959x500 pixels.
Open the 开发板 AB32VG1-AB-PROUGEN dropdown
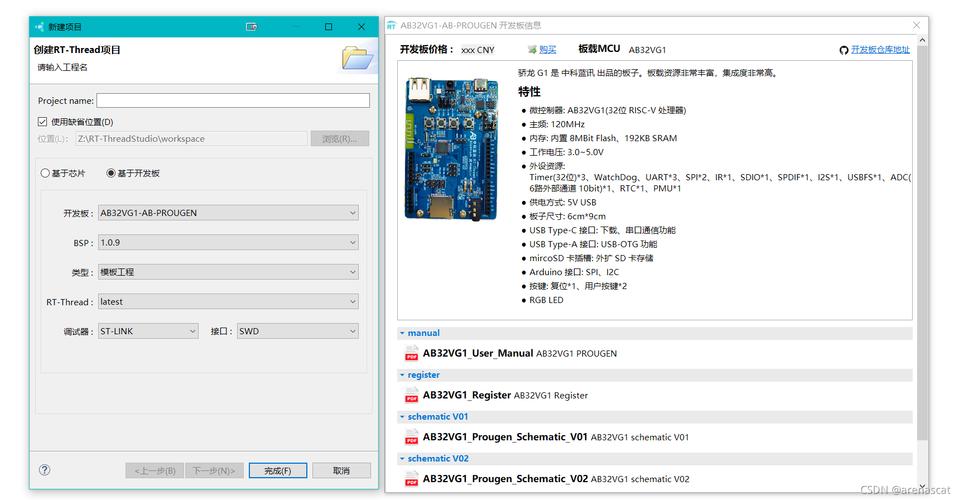(x=228, y=213)
